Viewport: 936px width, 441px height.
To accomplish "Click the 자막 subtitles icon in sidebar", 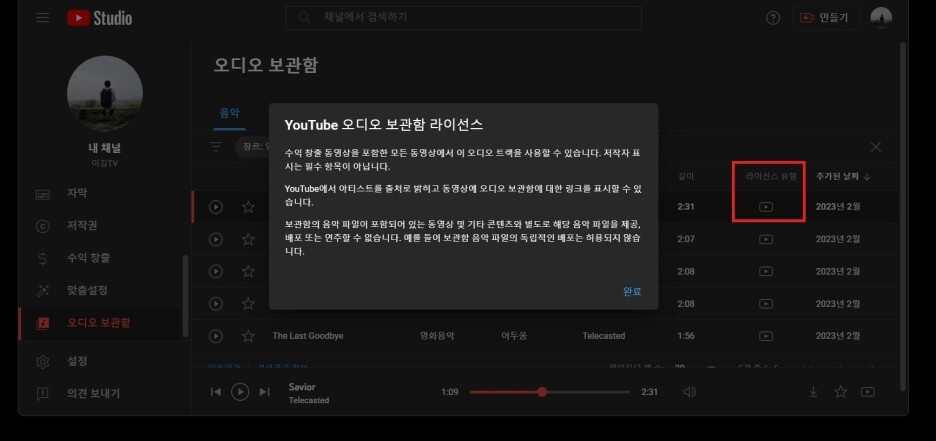I will click(x=43, y=194).
